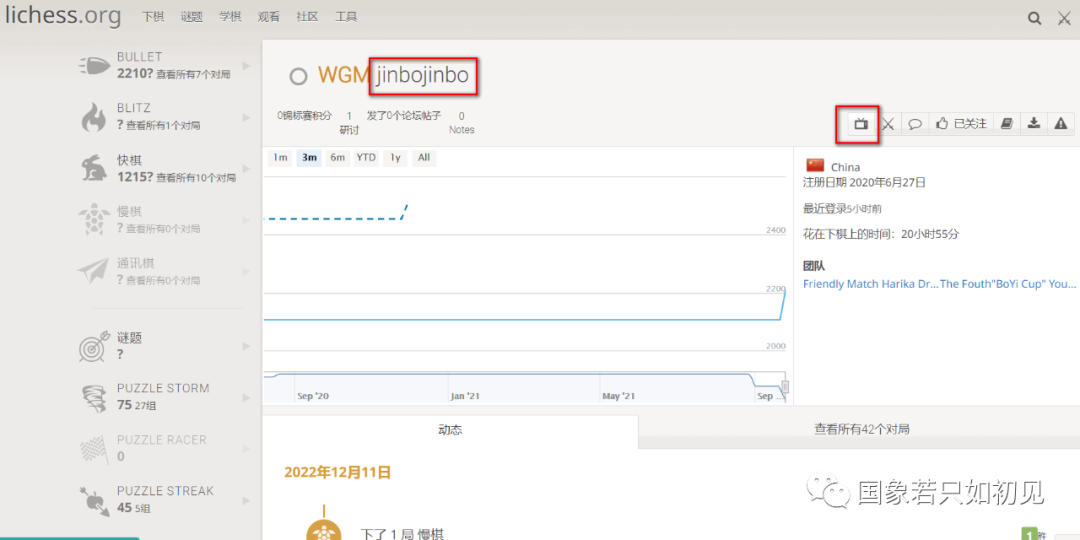Open the 学棋 menu

(x=230, y=17)
